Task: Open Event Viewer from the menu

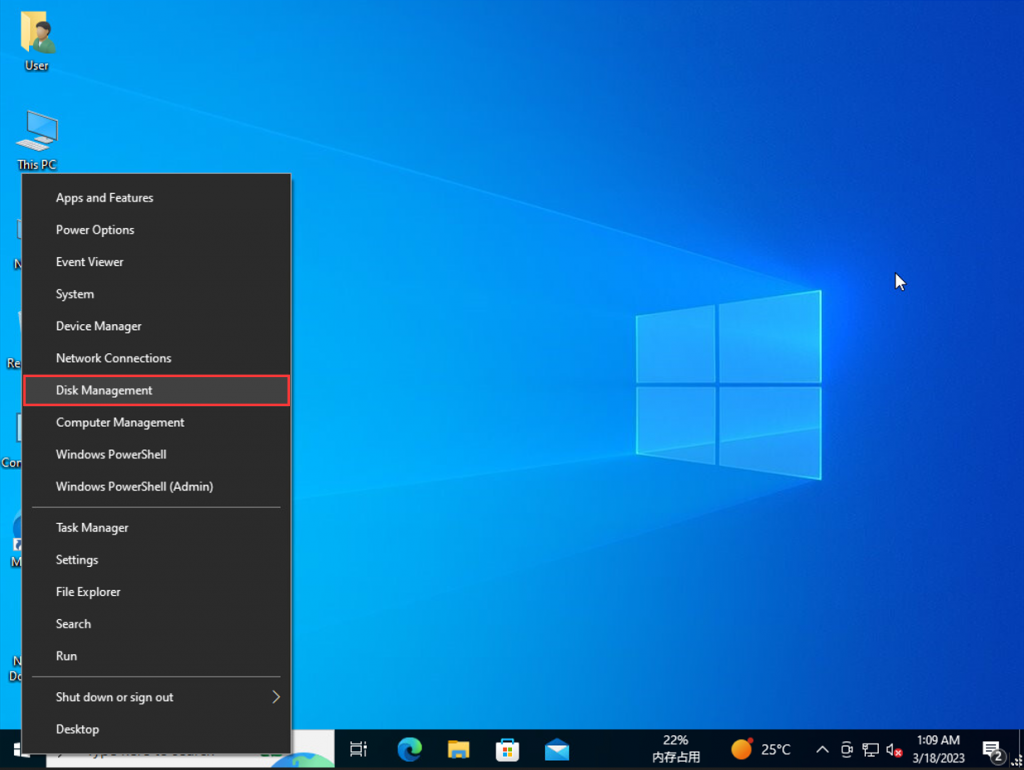Action: pos(157,262)
